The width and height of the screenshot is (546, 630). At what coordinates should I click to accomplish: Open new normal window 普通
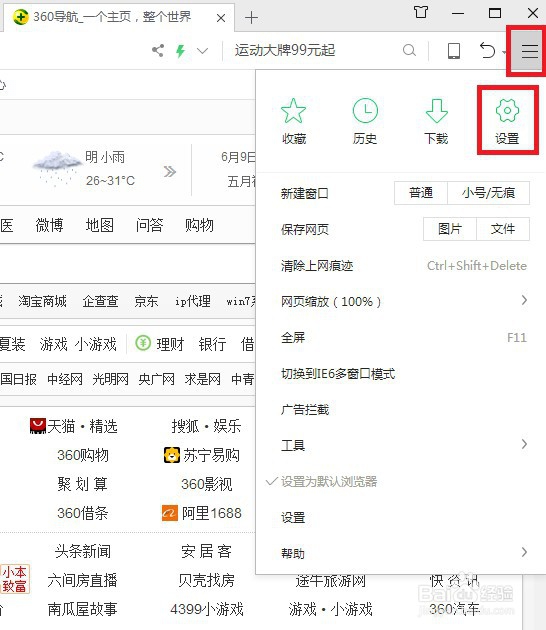click(421, 193)
